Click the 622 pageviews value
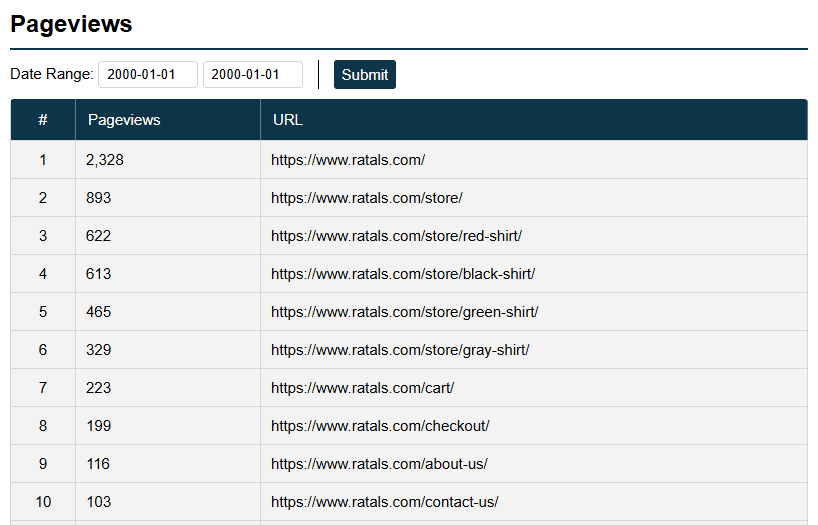The image size is (818, 525). click(99, 236)
